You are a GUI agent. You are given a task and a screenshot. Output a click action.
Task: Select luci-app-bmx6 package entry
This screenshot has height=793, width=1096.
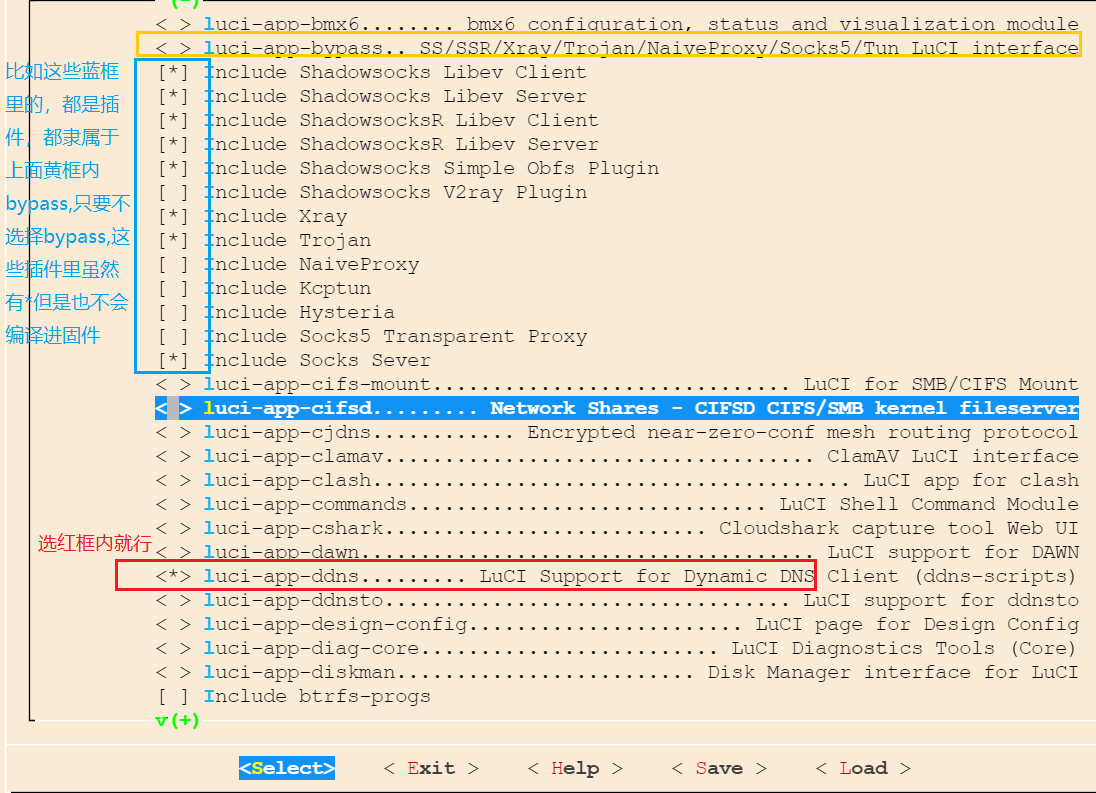(616, 23)
